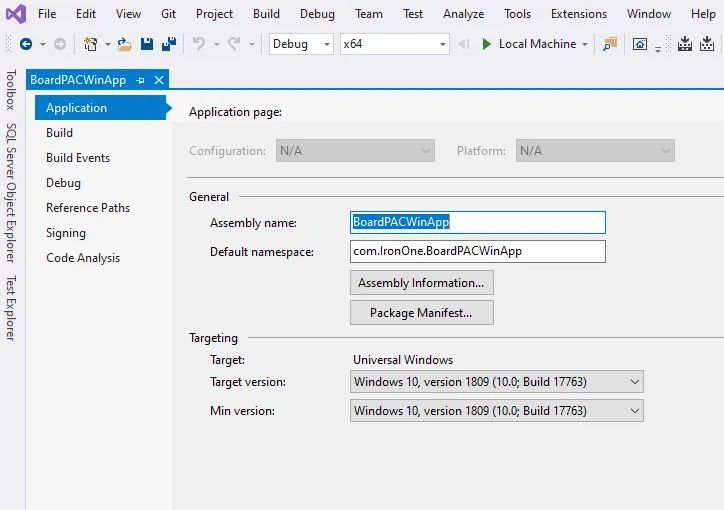This screenshot has height=510, width=724.
Task: Open the Git menu
Action: pyautogui.click(x=169, y=14)
